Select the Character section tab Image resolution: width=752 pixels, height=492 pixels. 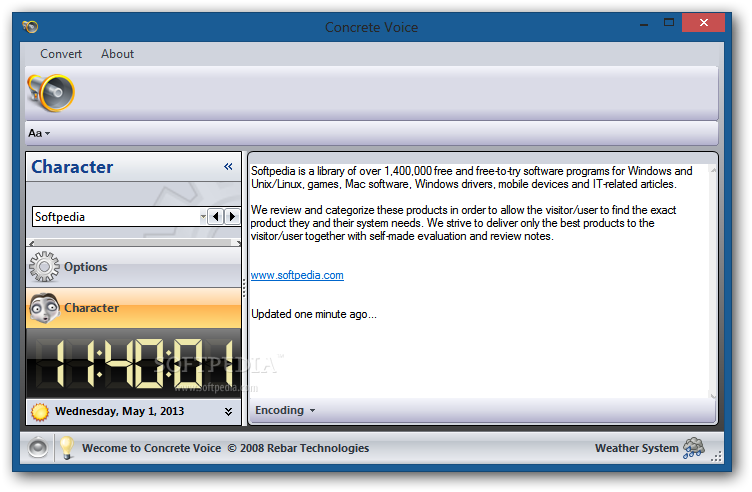(x=133, y=308)
